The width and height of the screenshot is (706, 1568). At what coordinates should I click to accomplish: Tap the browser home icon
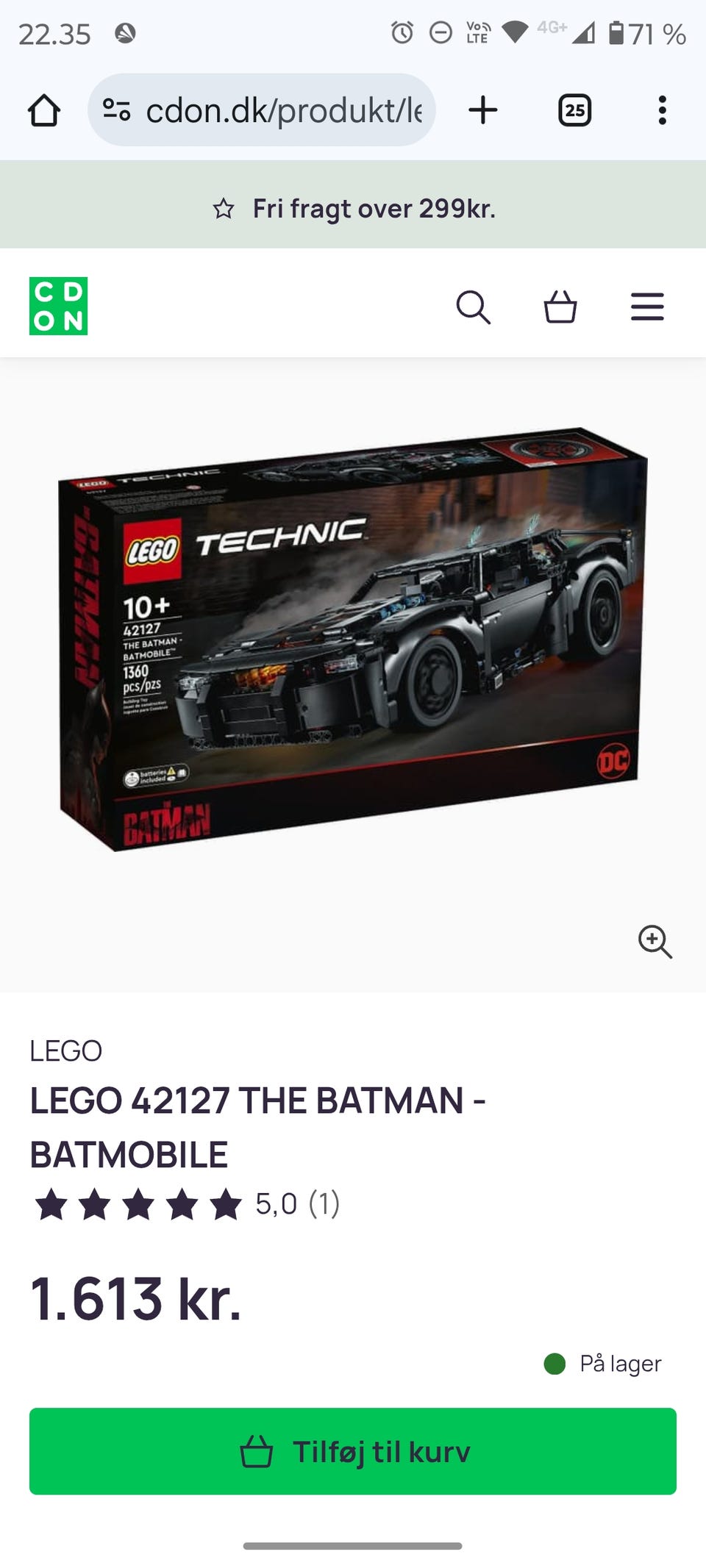tap(43, 110)
